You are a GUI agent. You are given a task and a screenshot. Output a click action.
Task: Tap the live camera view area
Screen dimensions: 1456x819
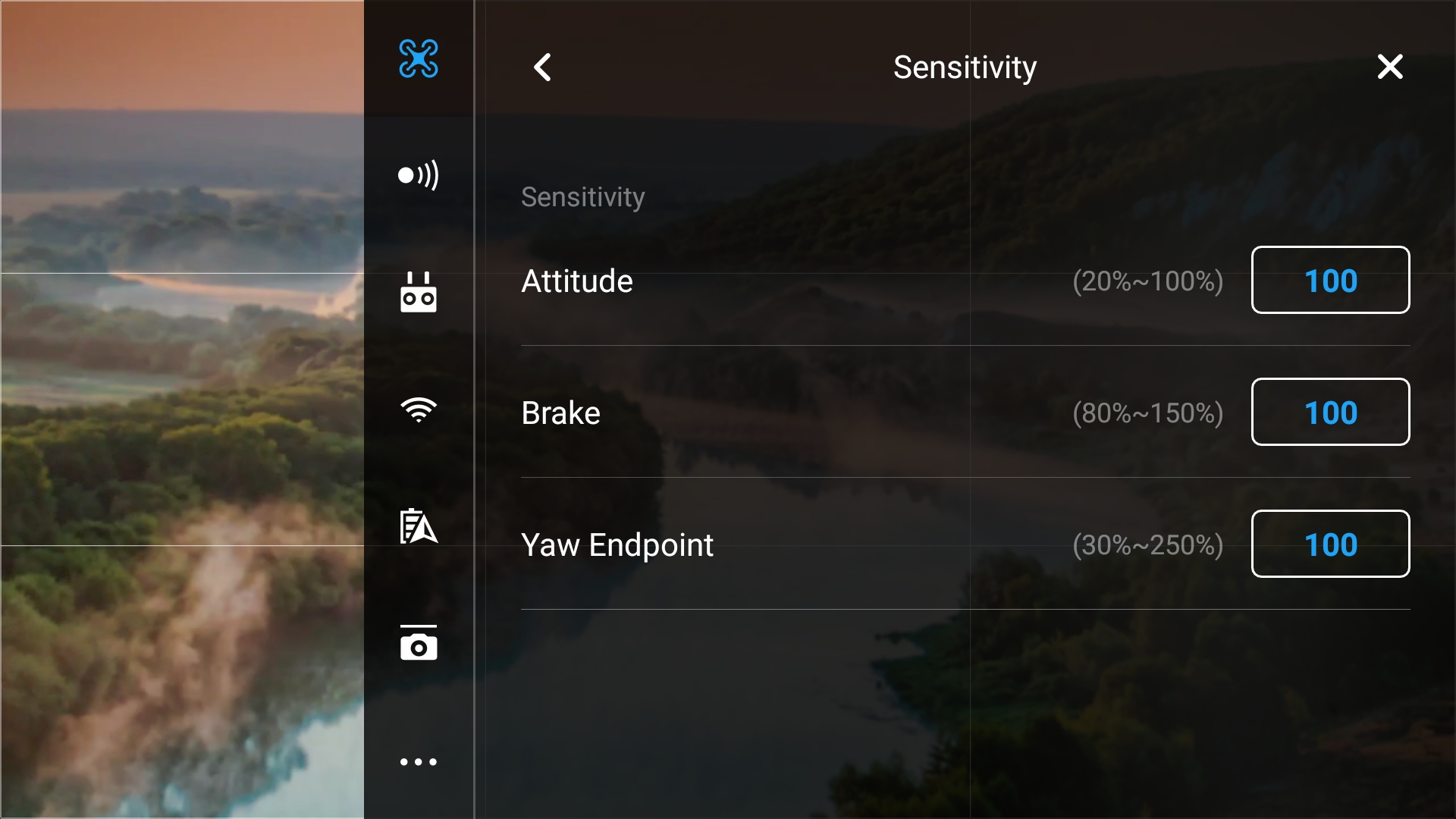click(182, 409)
